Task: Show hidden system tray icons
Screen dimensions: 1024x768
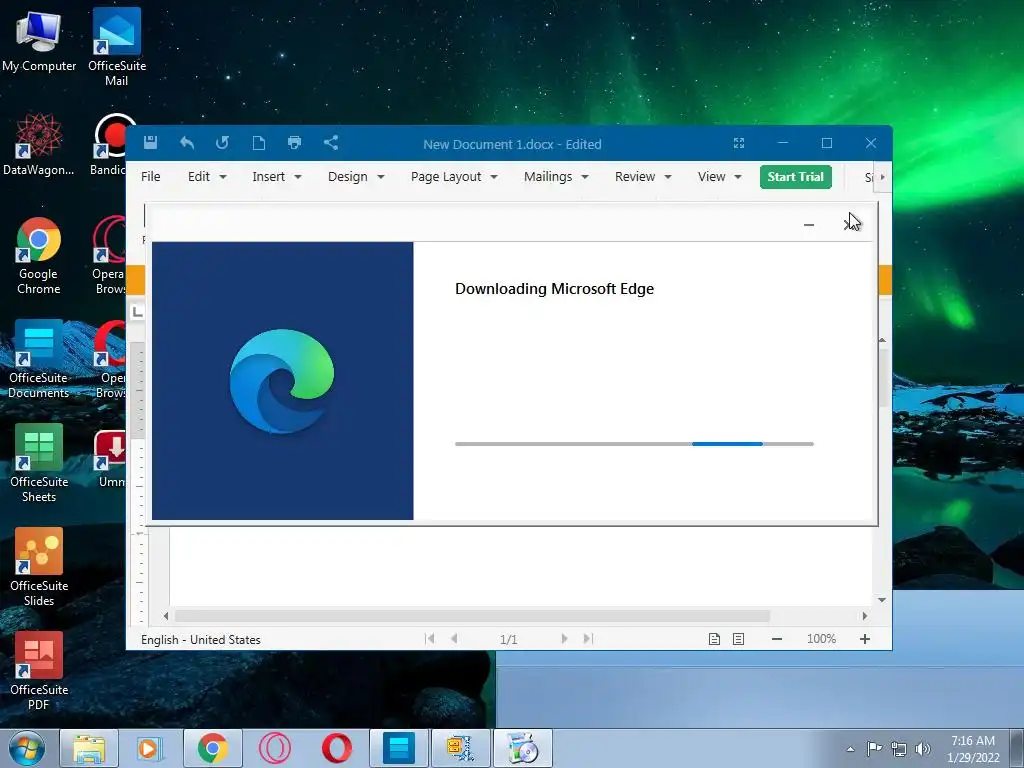Action: [850, 749]
